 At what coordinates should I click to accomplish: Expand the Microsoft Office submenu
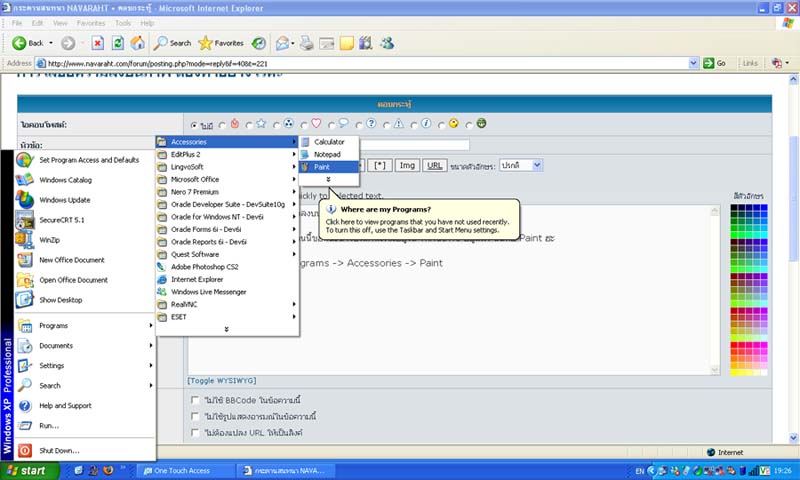(227, 180)
